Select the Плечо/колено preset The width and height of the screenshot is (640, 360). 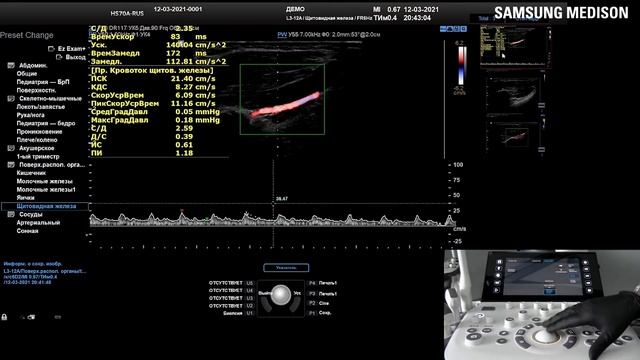(x=37, y=140)
